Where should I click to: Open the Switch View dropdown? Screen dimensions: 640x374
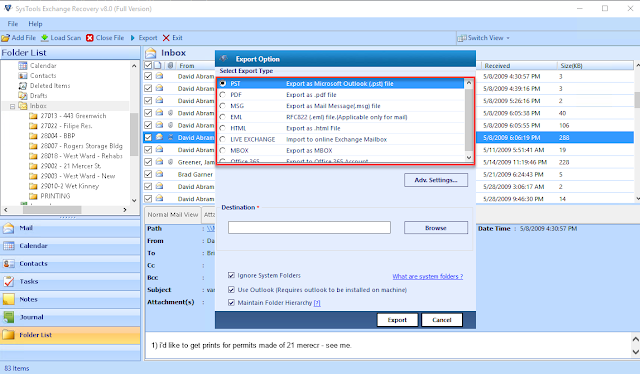[x=484, y=38]
